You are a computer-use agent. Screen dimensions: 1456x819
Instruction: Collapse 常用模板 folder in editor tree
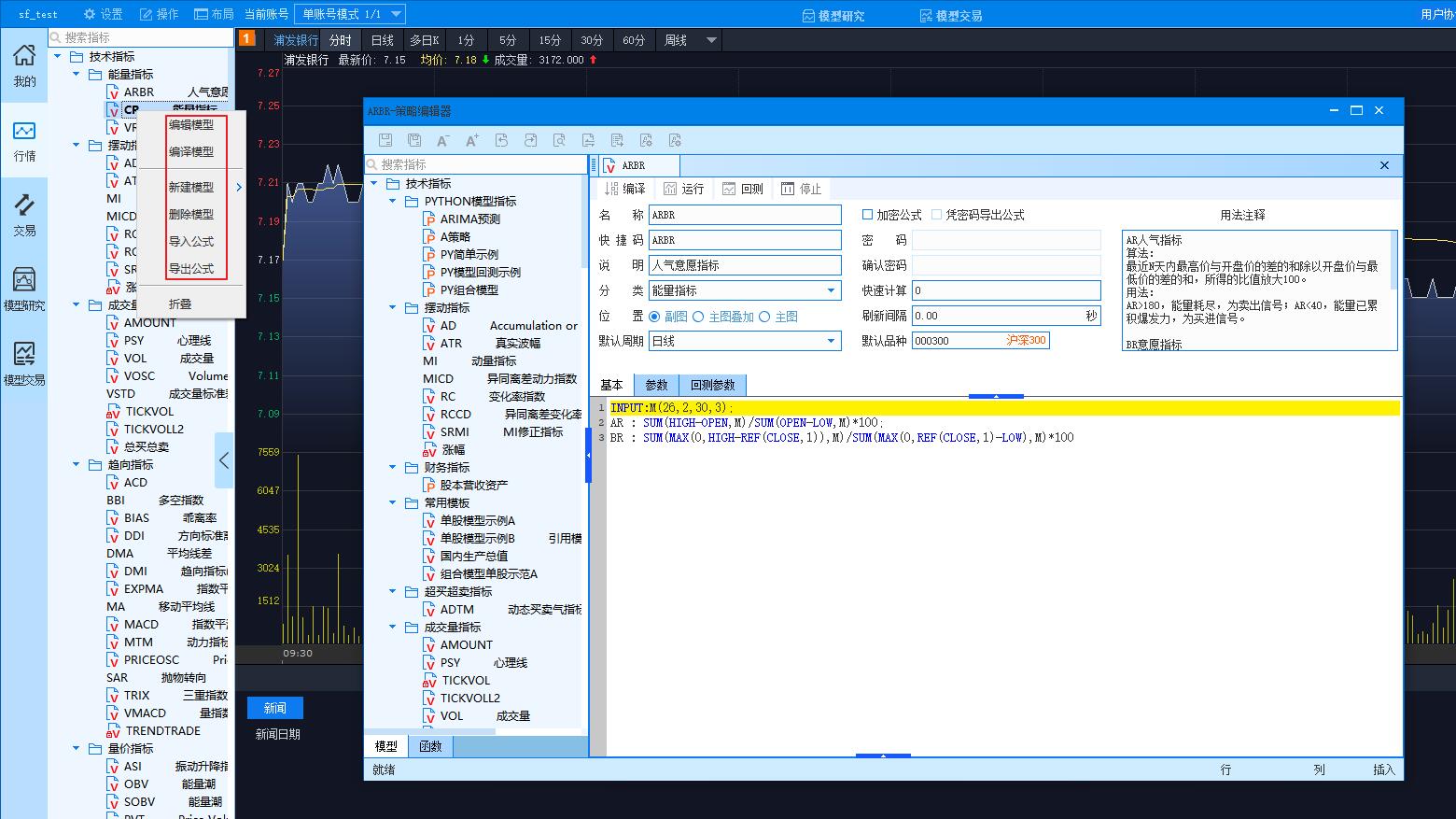[392, 502]
